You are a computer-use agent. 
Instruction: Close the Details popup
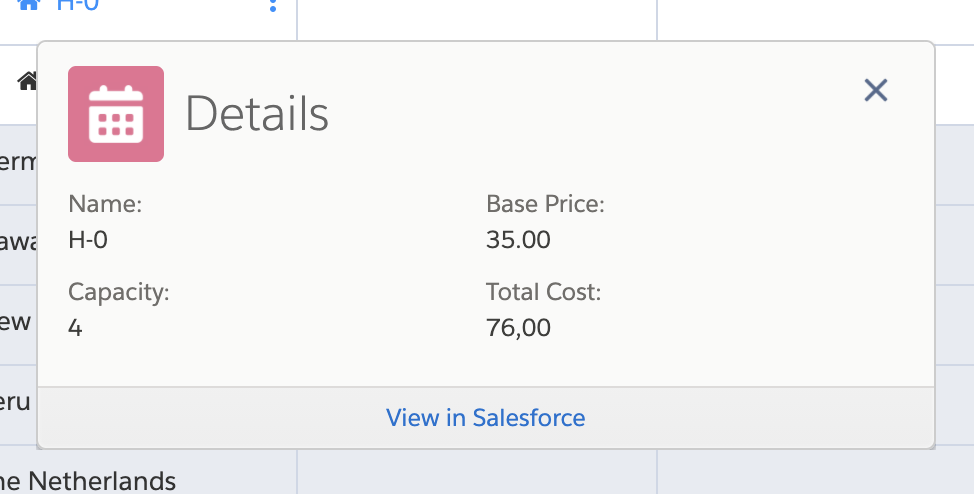tap(876, 91)
